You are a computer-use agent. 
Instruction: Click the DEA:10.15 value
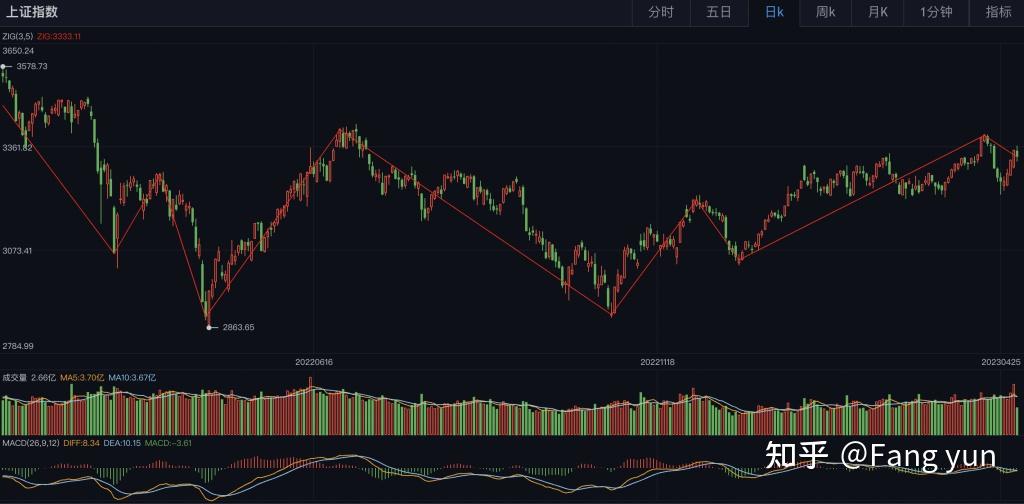tap(122, 443)
